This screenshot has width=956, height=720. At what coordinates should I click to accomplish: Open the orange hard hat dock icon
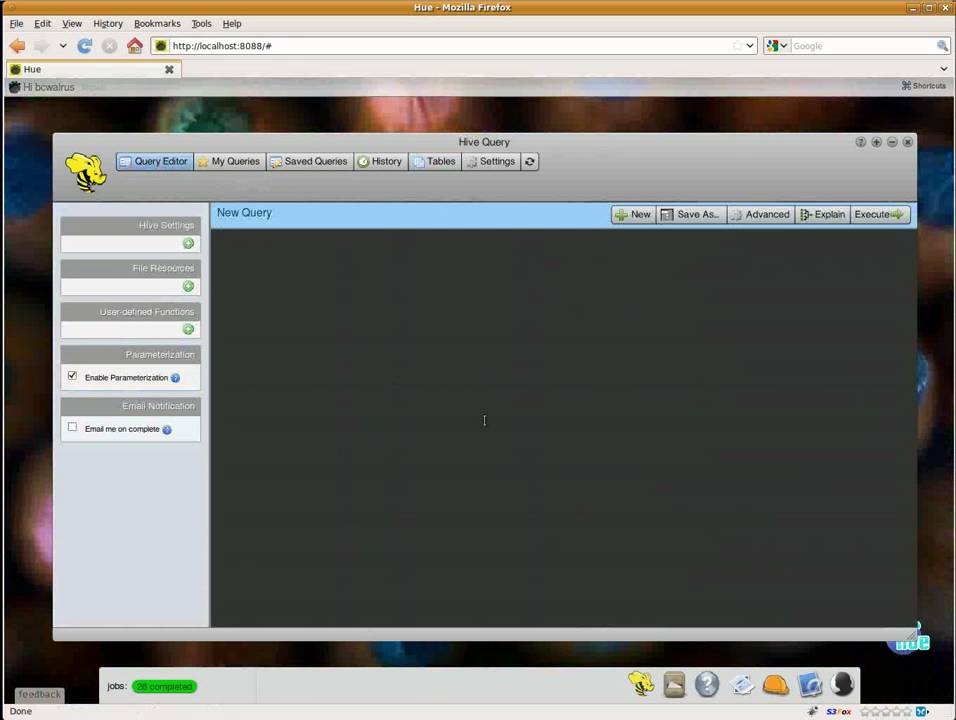(x=776, y=685)
